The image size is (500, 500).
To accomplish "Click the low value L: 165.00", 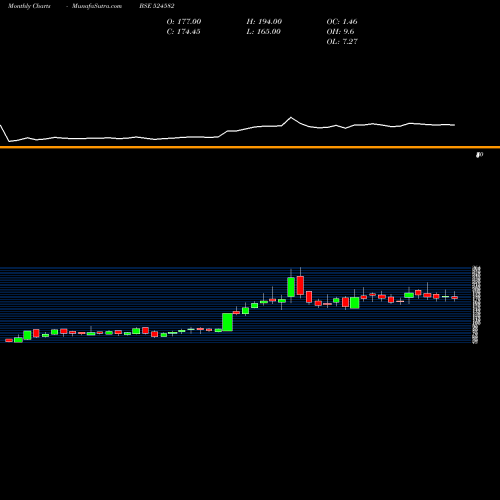I will click(263, 32).
